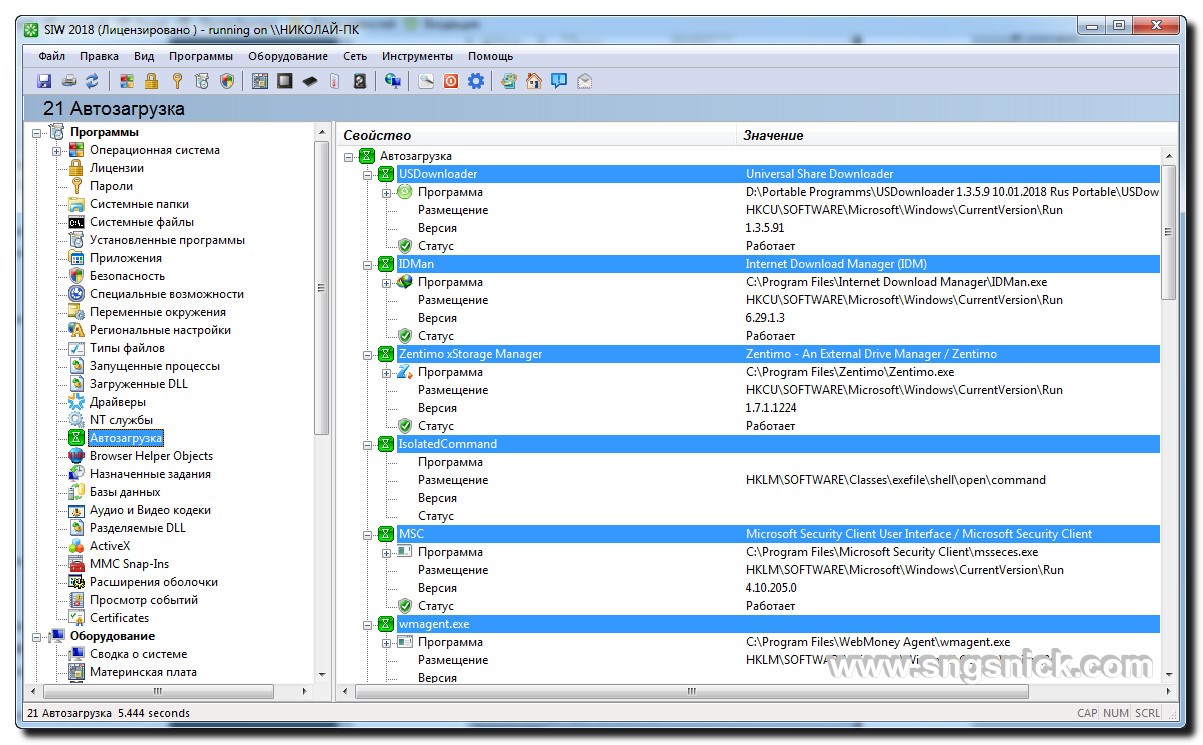This screenshot has height=745, width=1203.
Task: Click the left tree horizontal scrollbar
Action: click(x=168, y=691)
